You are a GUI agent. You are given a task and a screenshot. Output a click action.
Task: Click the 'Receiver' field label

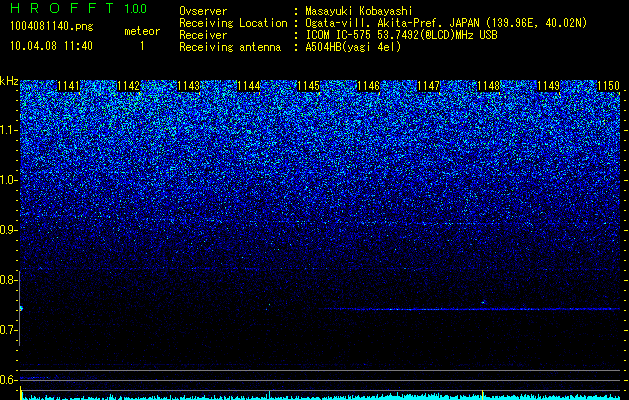(x=203, y=35)
